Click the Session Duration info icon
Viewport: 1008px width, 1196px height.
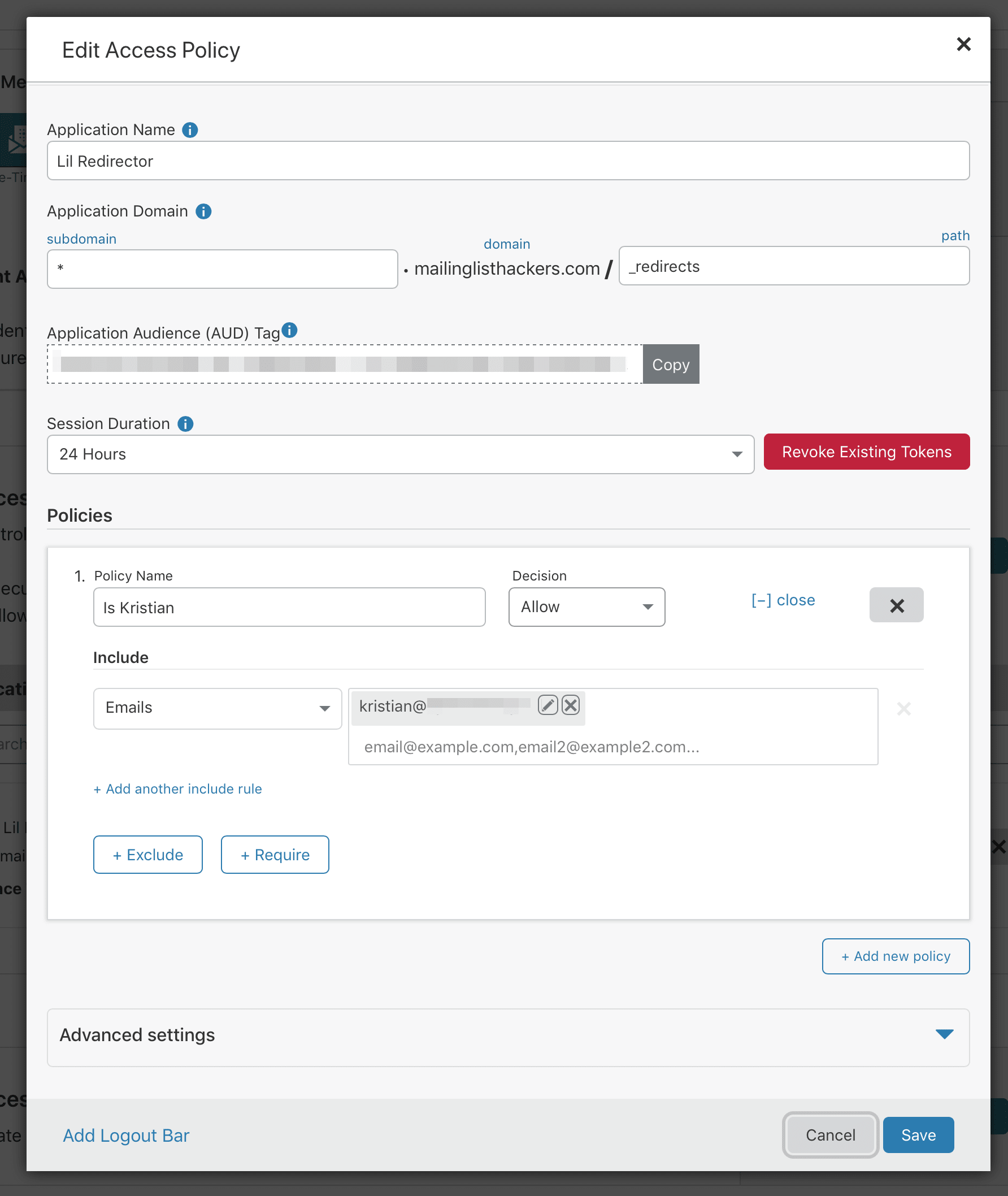pyautogui.click(x=185, y=424)
